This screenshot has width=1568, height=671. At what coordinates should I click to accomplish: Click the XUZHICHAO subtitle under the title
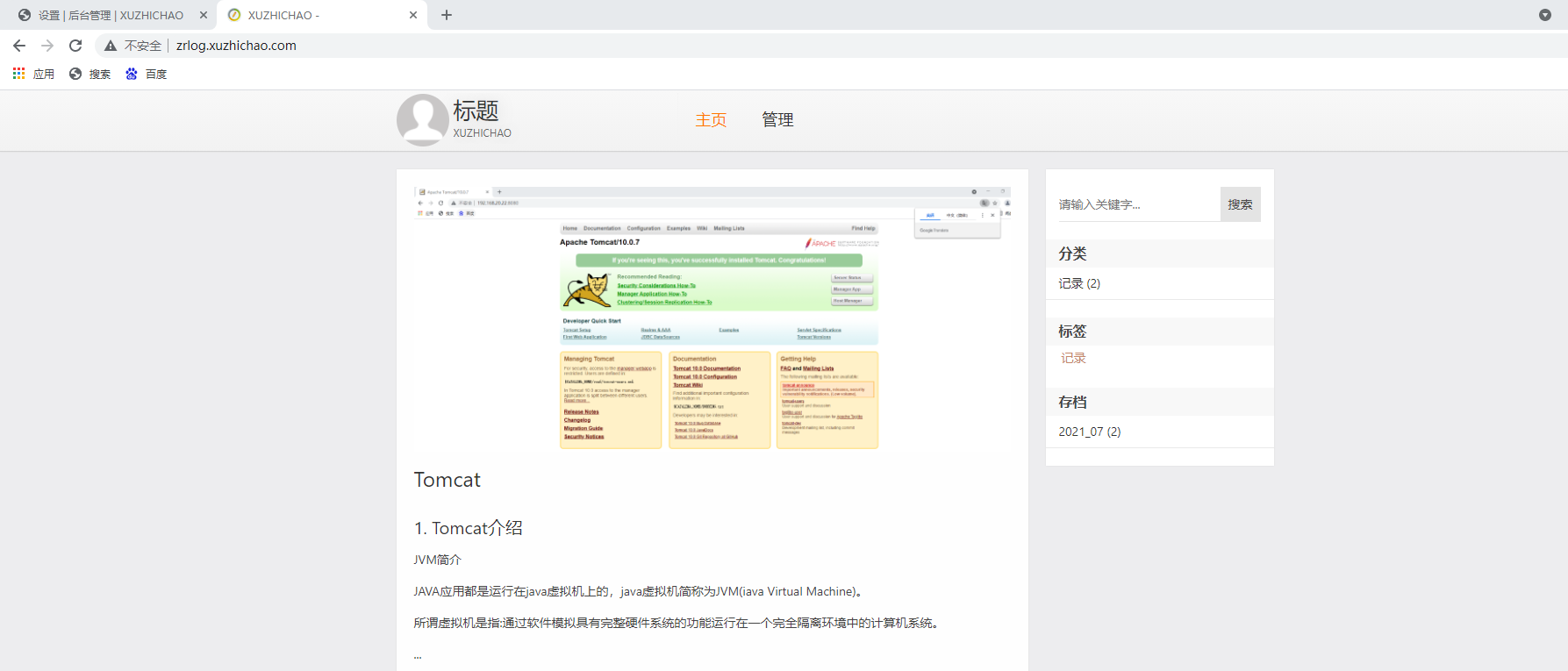482,133
